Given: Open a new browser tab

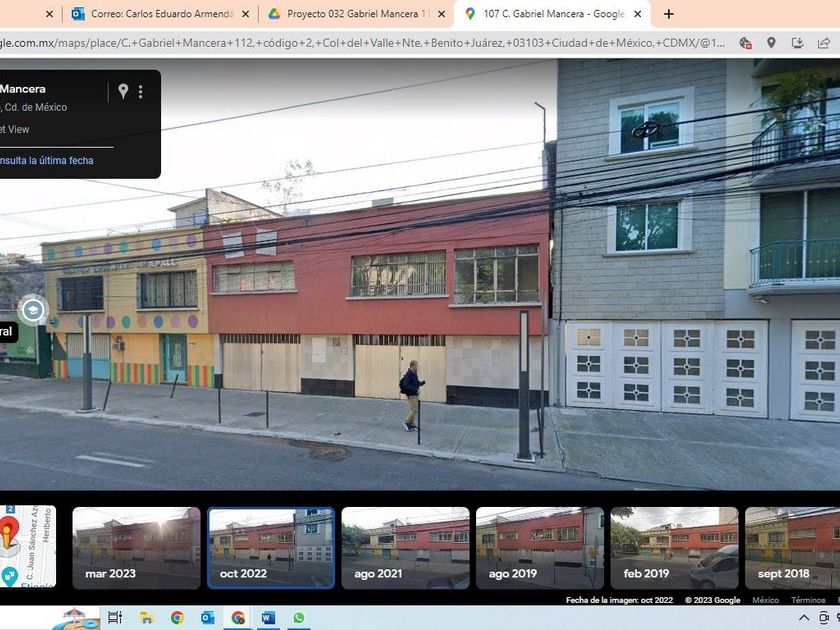Looking at the screenshot, I should click(x=669, y=14).
